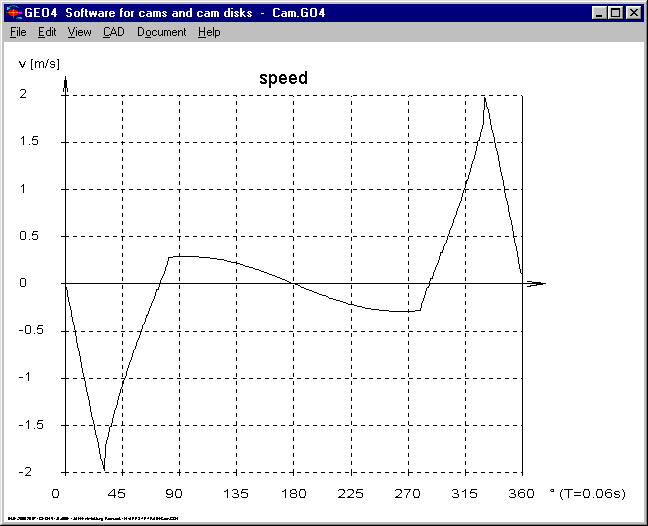This screenshot has height=526, width=648.
Task: Click the 'speed' chart title
Action: pos(283,78)
